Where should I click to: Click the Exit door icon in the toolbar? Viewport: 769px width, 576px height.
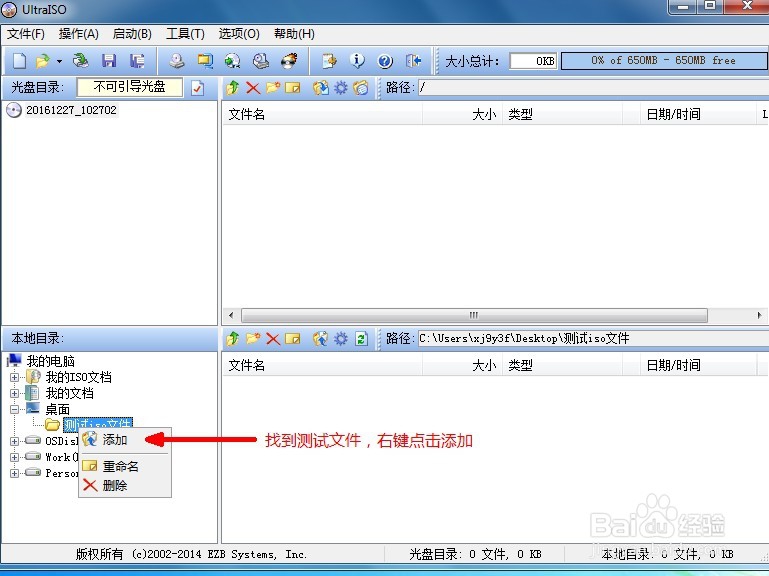click(x=413, y=61)
